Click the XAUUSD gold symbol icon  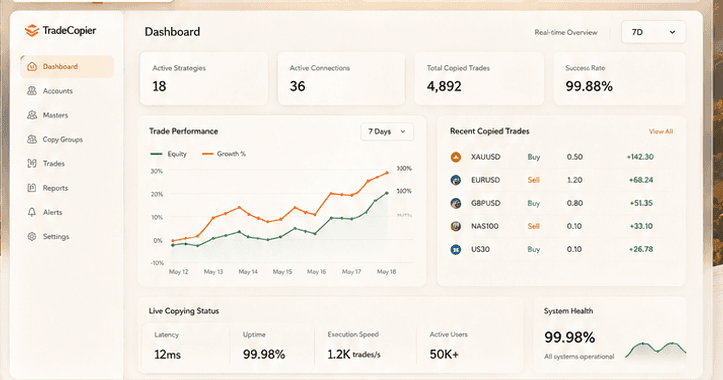pyautogui.click(x=456, y=157)
